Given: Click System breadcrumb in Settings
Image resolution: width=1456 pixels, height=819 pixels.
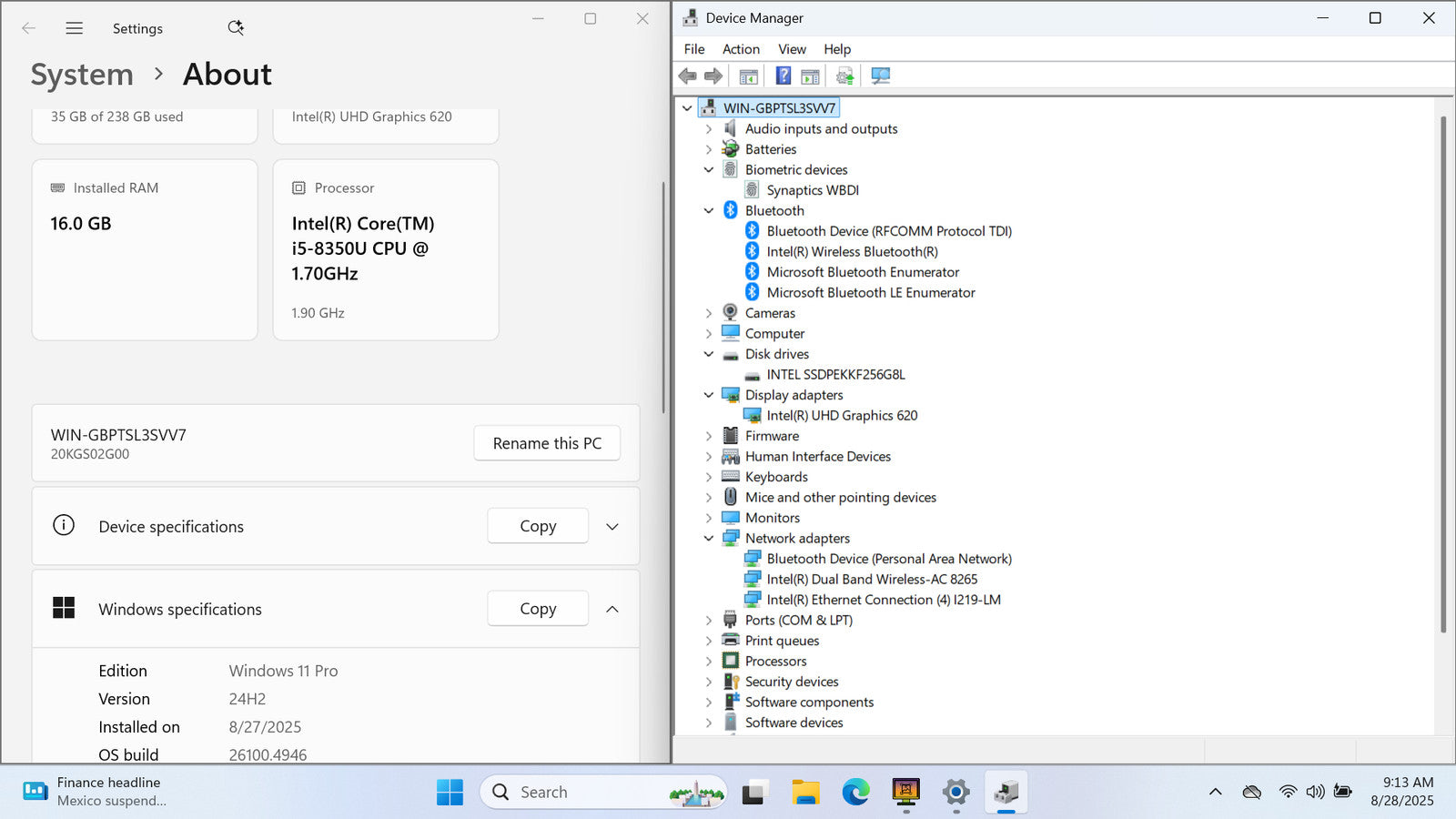Looking at the screenshot, I should (x=82, y=75).
